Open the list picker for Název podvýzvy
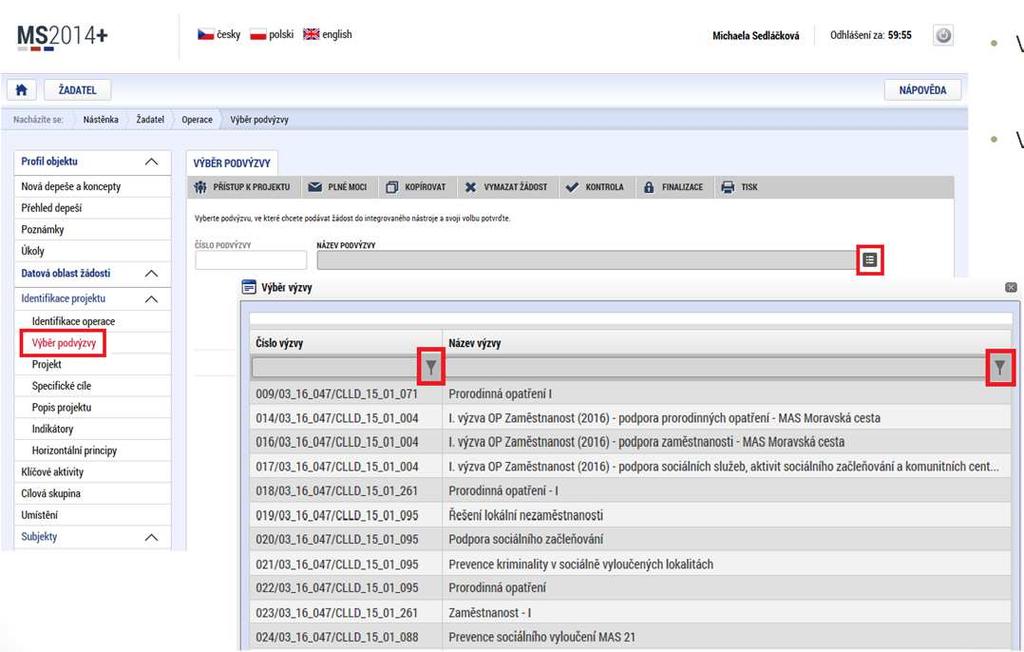 [x=869, y=260]
